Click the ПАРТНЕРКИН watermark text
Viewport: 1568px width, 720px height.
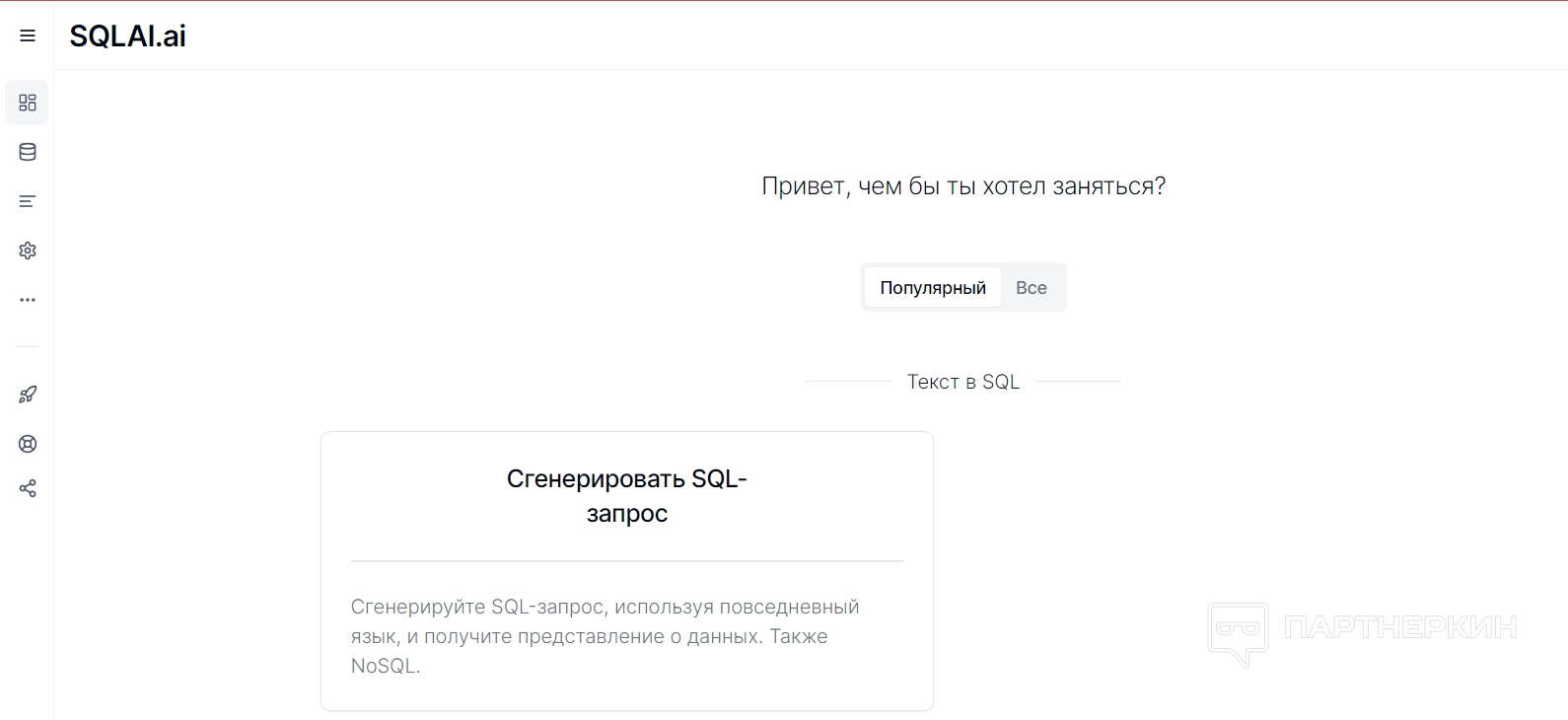pyautogui.click(x=1400, y=627)
